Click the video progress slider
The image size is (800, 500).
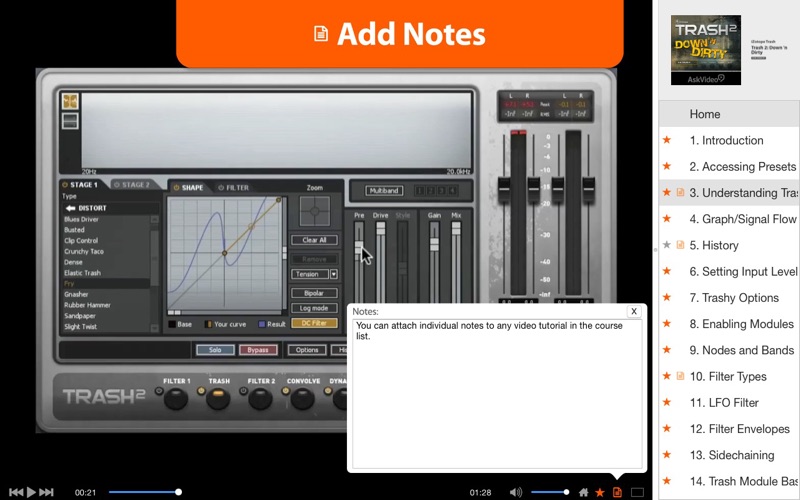144,492
